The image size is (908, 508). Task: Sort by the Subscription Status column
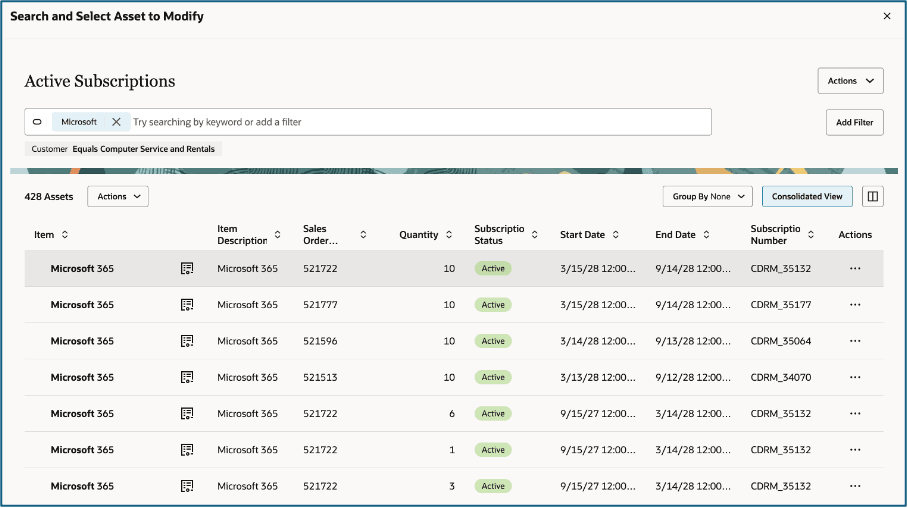point(534,235)
